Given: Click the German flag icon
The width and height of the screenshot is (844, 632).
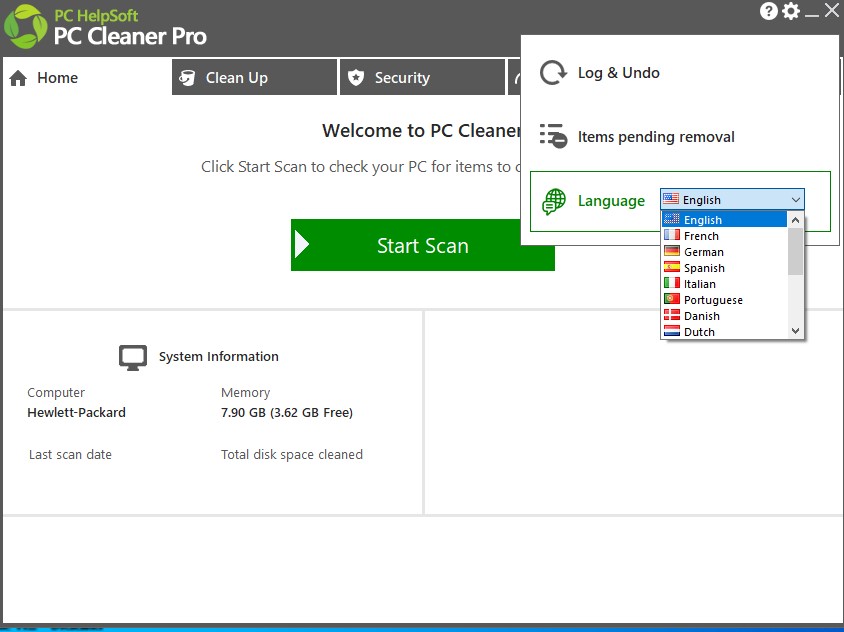Looking at the screenshot, I should pyautogui.click(x=672, y=251).
